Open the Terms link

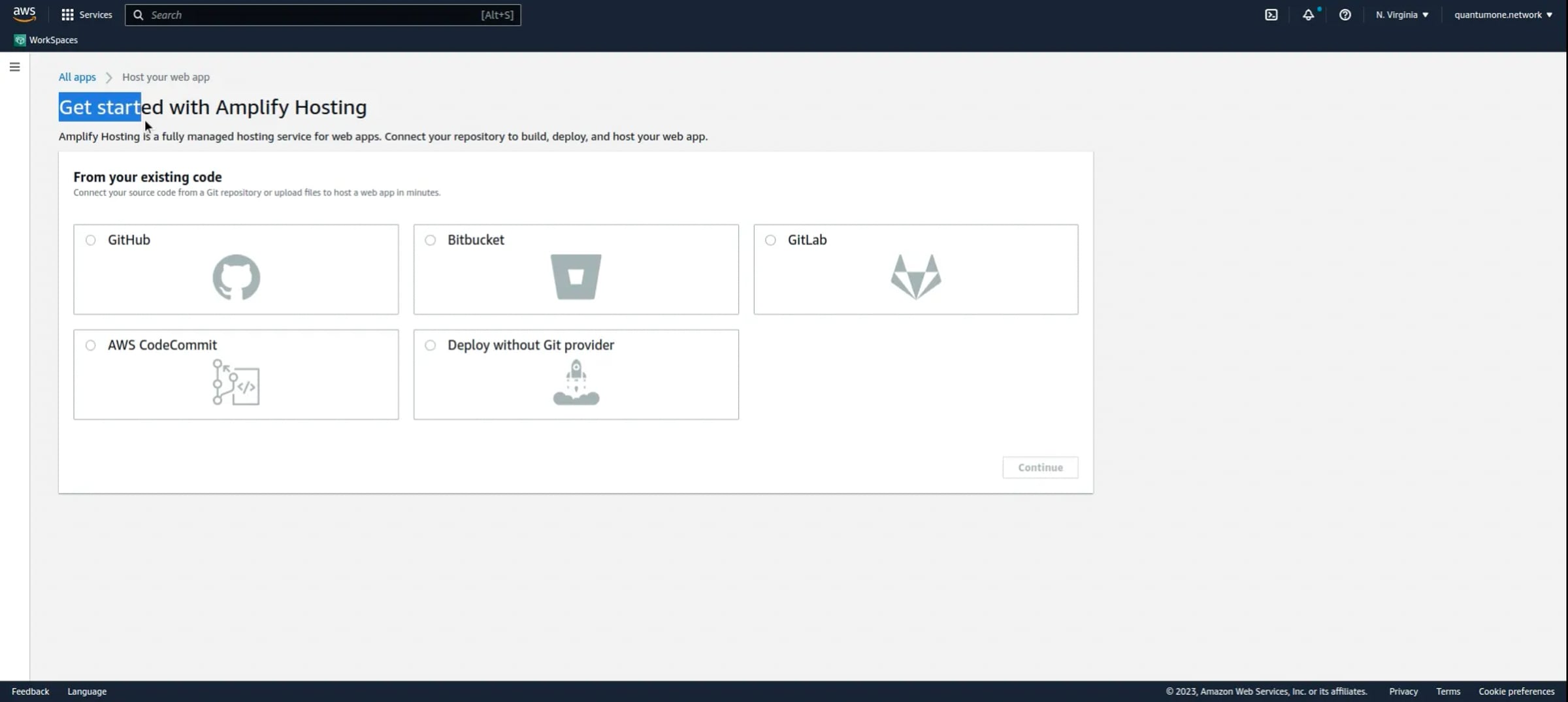click(x=1448, y=691)
